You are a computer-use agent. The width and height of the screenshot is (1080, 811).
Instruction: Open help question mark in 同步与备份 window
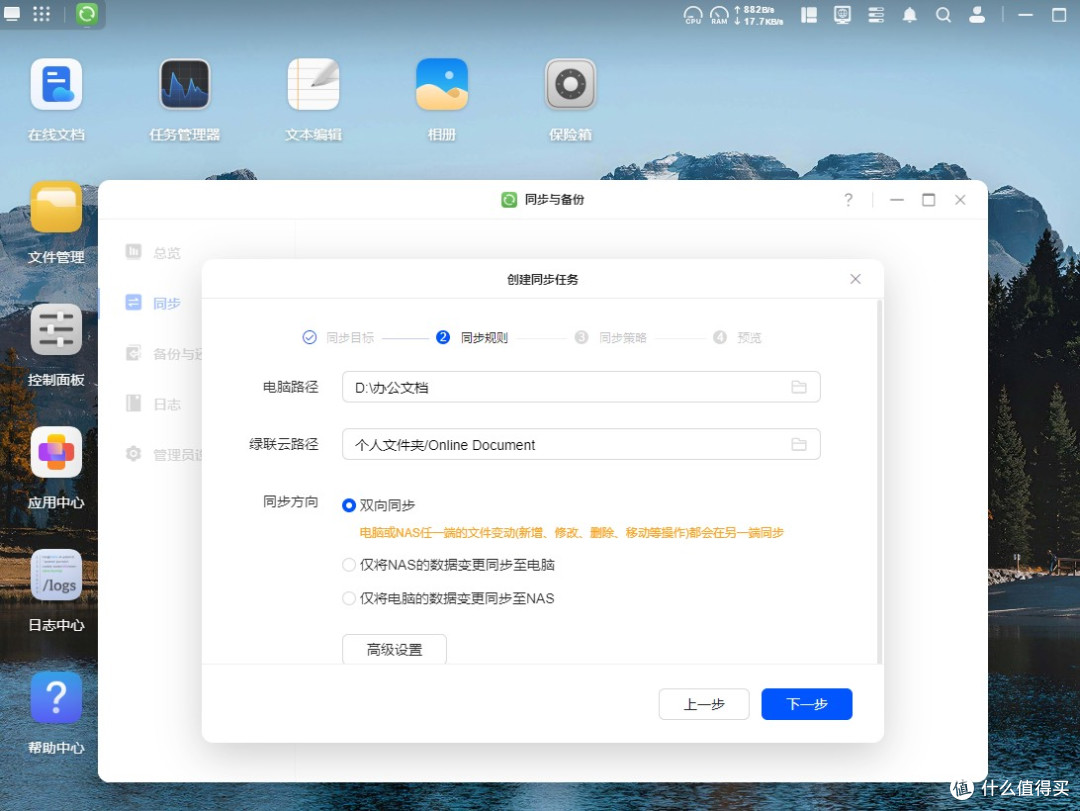[x=849, y=200]
